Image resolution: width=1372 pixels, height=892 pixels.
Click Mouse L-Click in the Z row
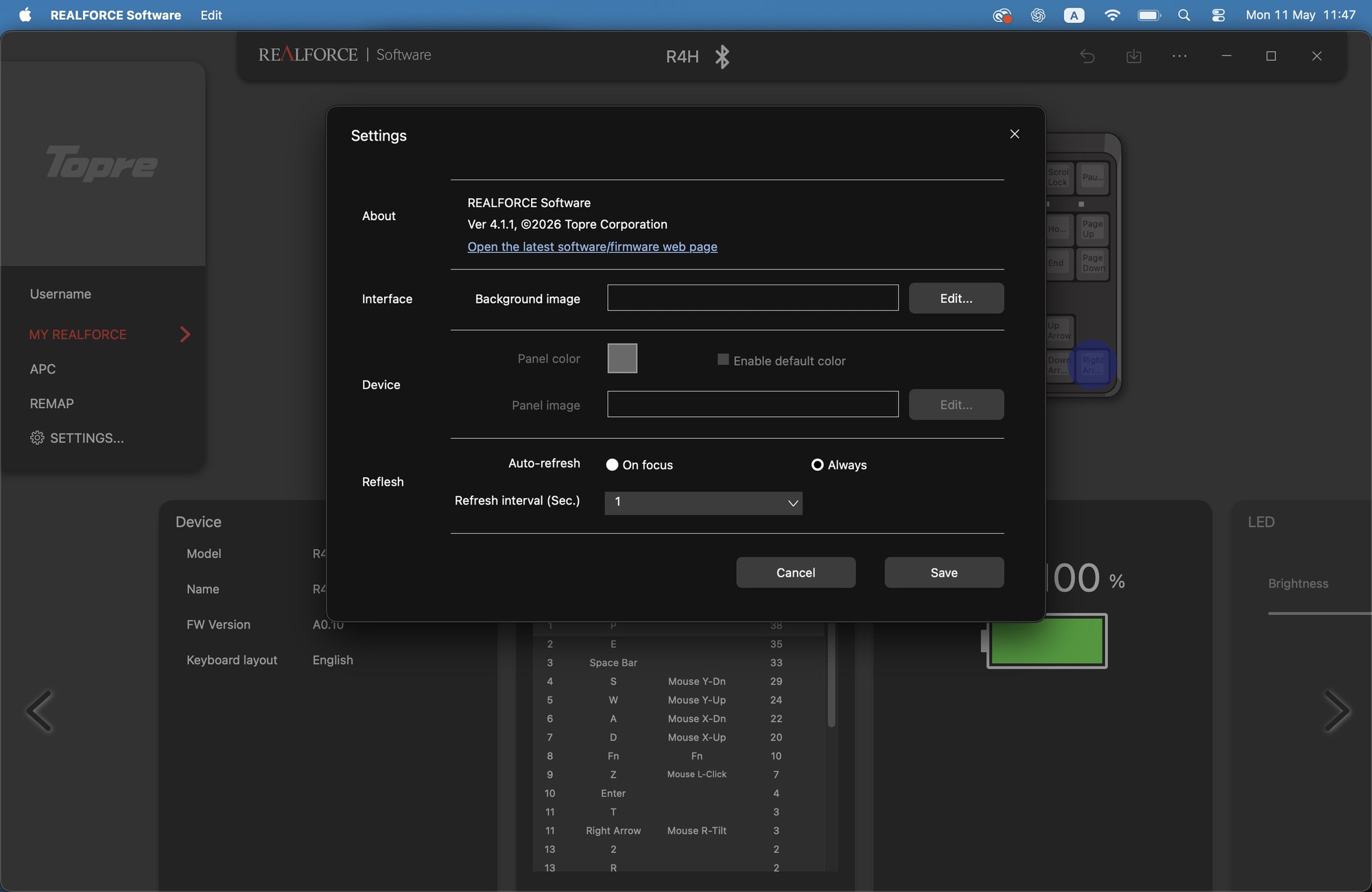[697, 774]
